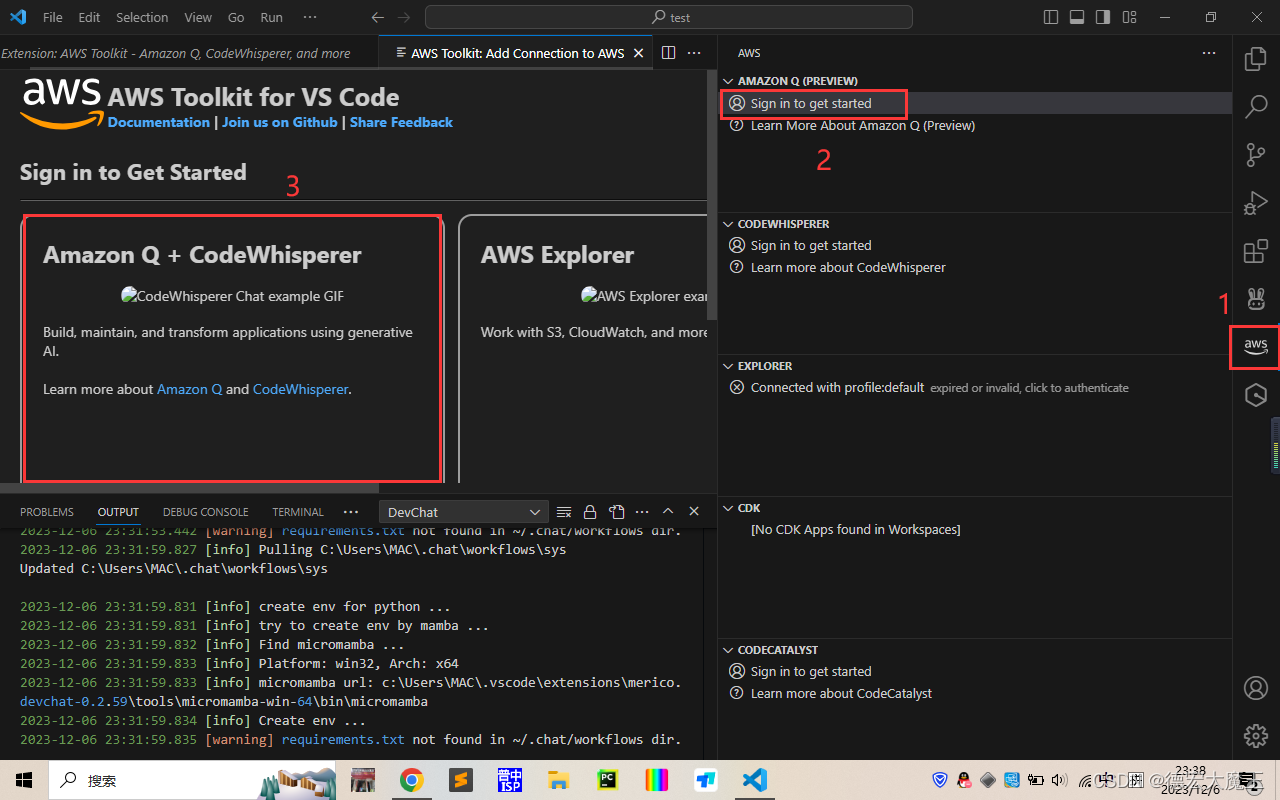Select the DevChat rabbit icon
This screenshot has width=1280, height=800.
(x=1255, y=299)
